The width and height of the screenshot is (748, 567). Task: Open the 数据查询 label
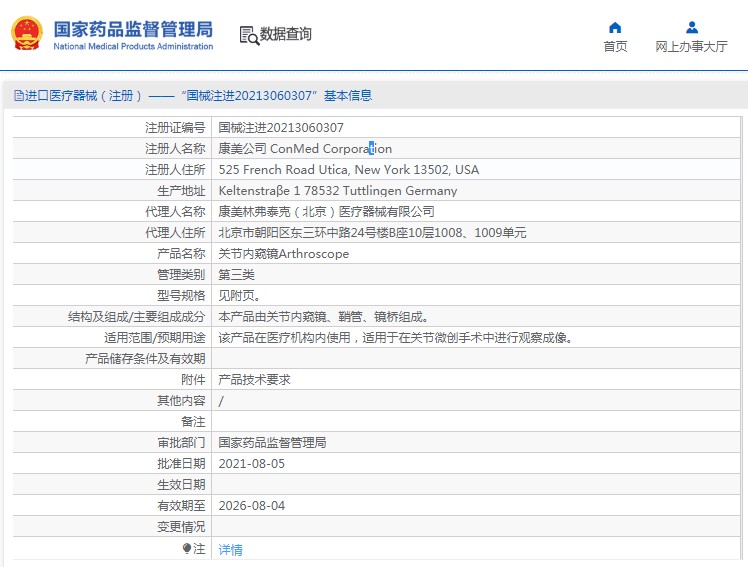coord(285,34)
